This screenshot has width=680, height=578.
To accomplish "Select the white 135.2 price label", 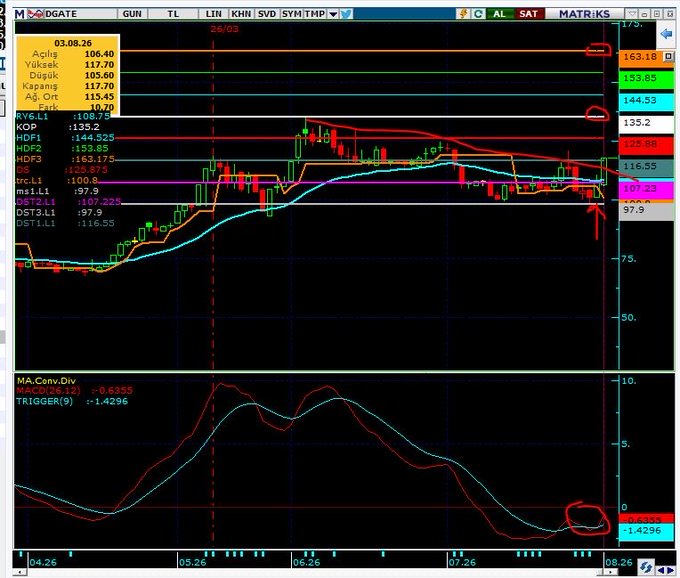I will [x=646, y=123].
